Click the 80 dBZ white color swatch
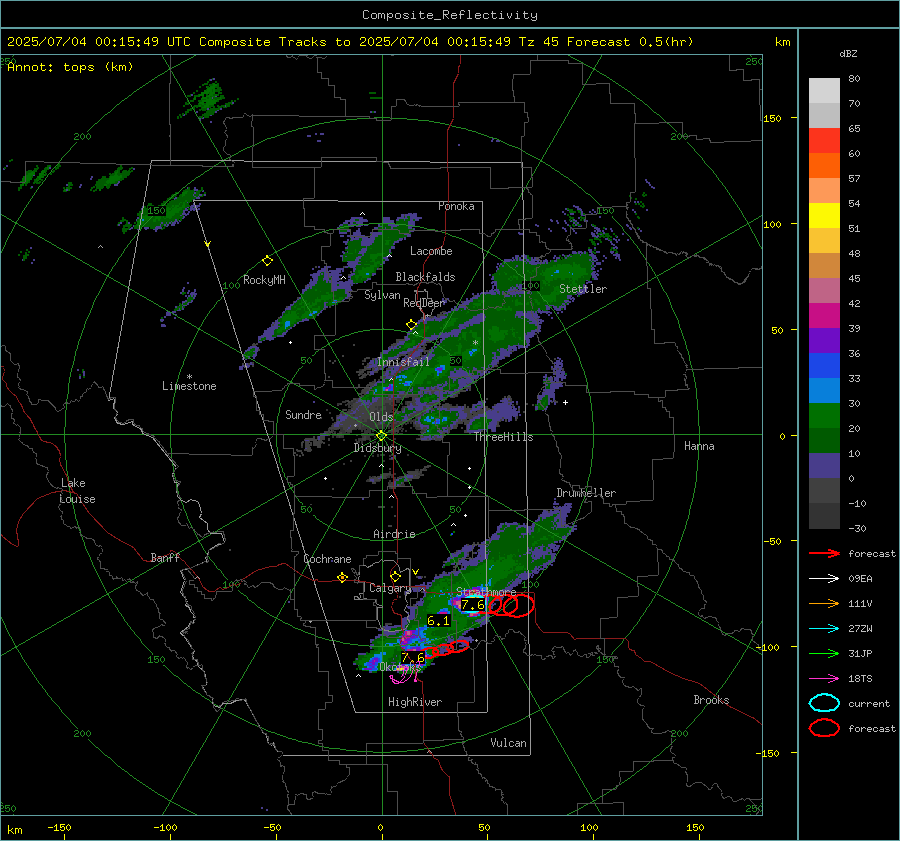 824,90
